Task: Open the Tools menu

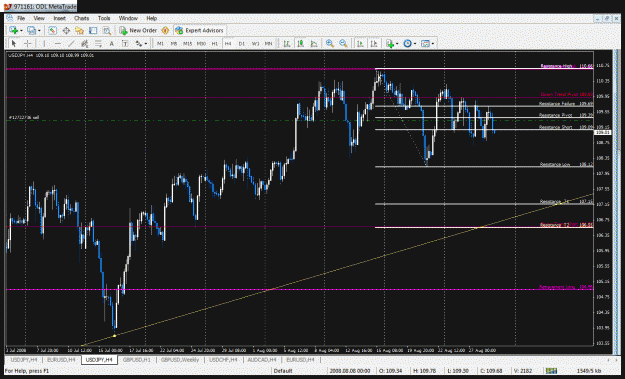Action: pyautogui.click(x=104, y=18)
